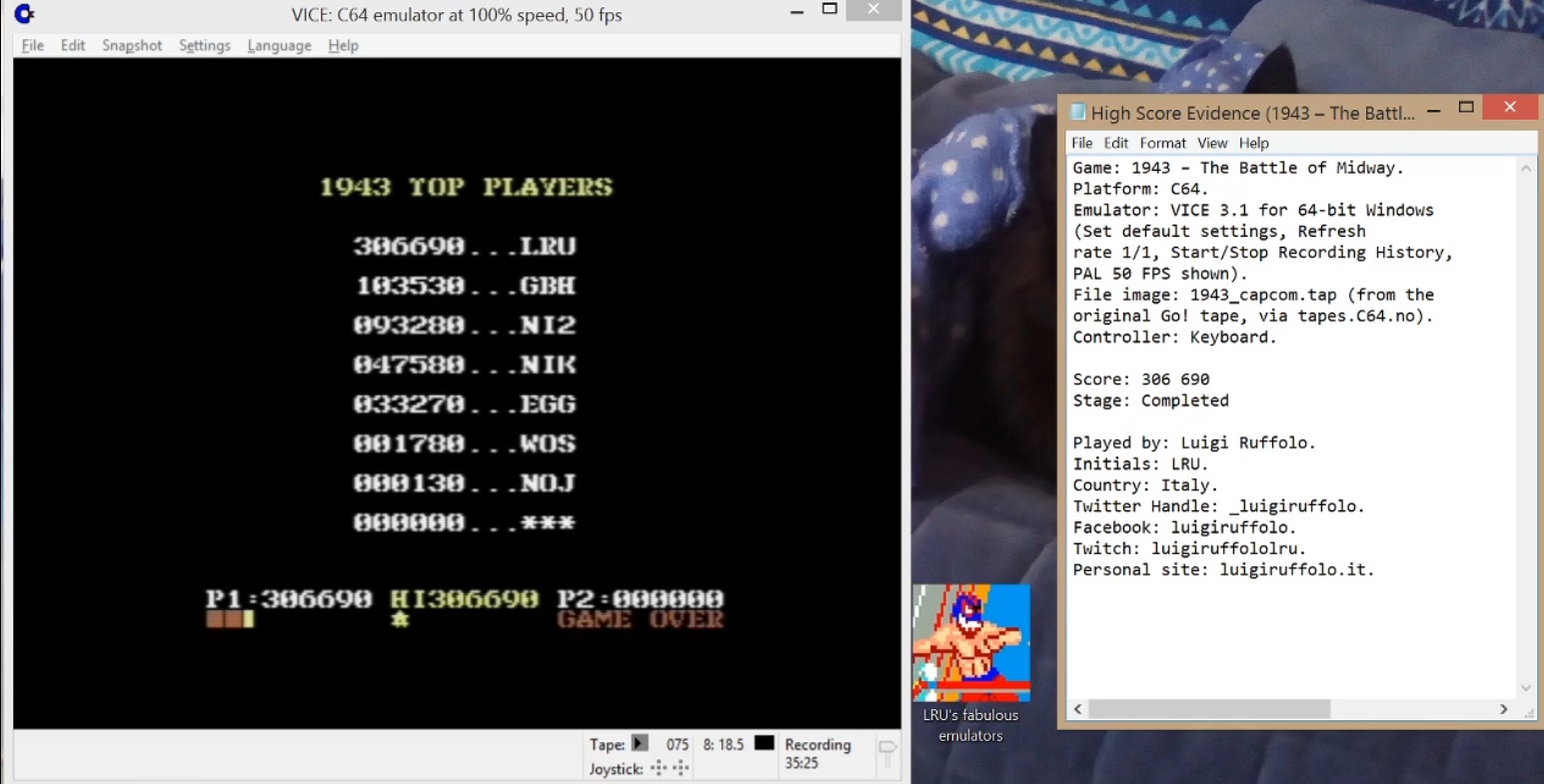Open Notepad's Edit menu
The height and width of the screenshot is (784, 1544).
1116,143
